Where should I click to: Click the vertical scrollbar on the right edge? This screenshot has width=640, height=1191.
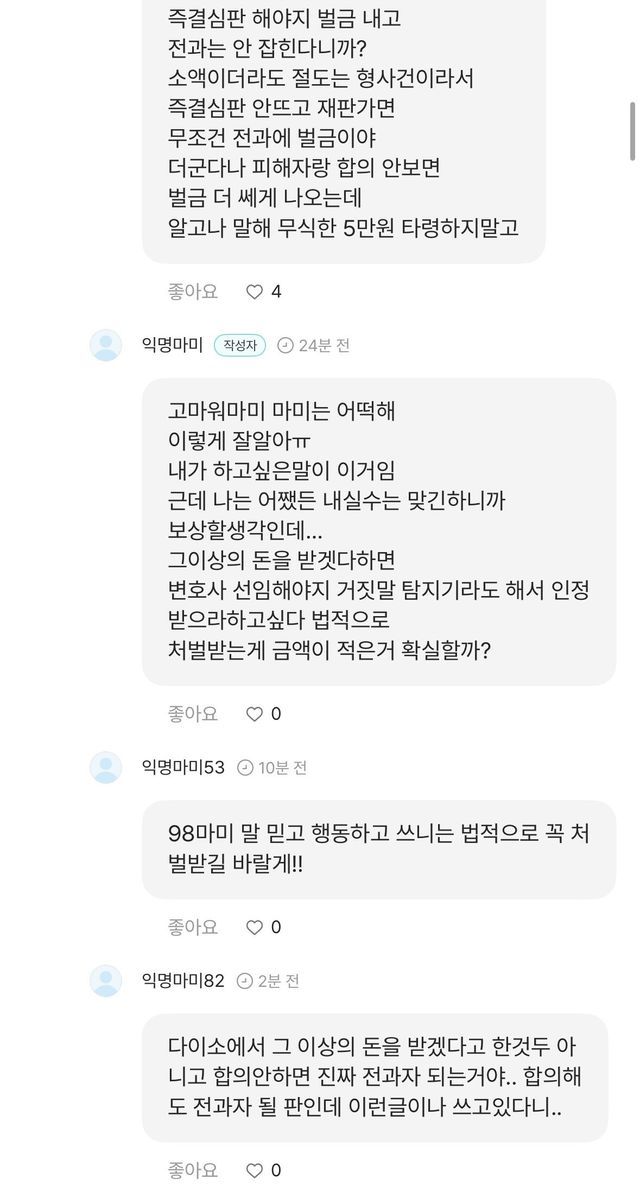tap(633, 130)
